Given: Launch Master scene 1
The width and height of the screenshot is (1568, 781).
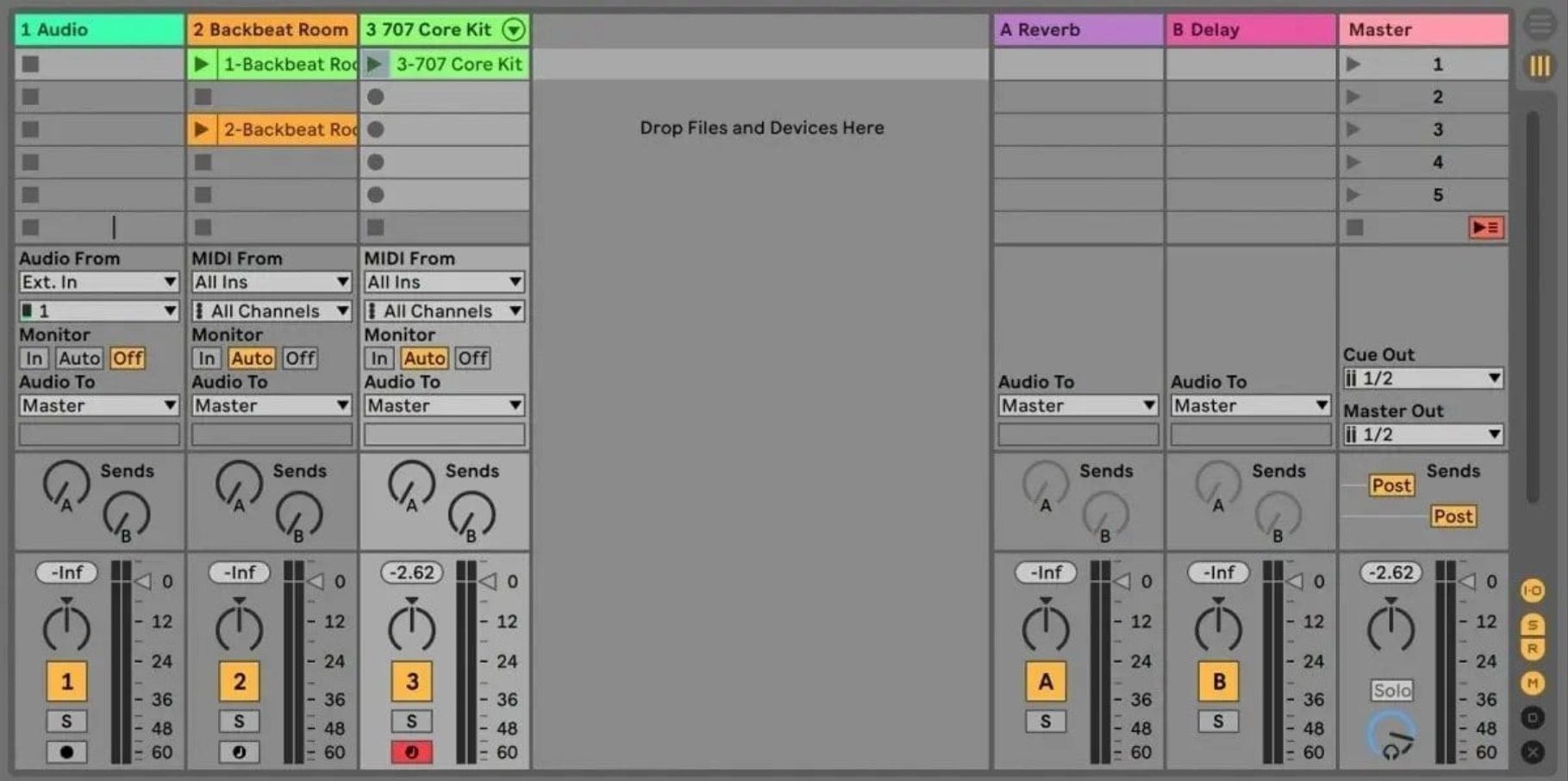Looking at the screenshot, I should click(x=1353, y=64).
